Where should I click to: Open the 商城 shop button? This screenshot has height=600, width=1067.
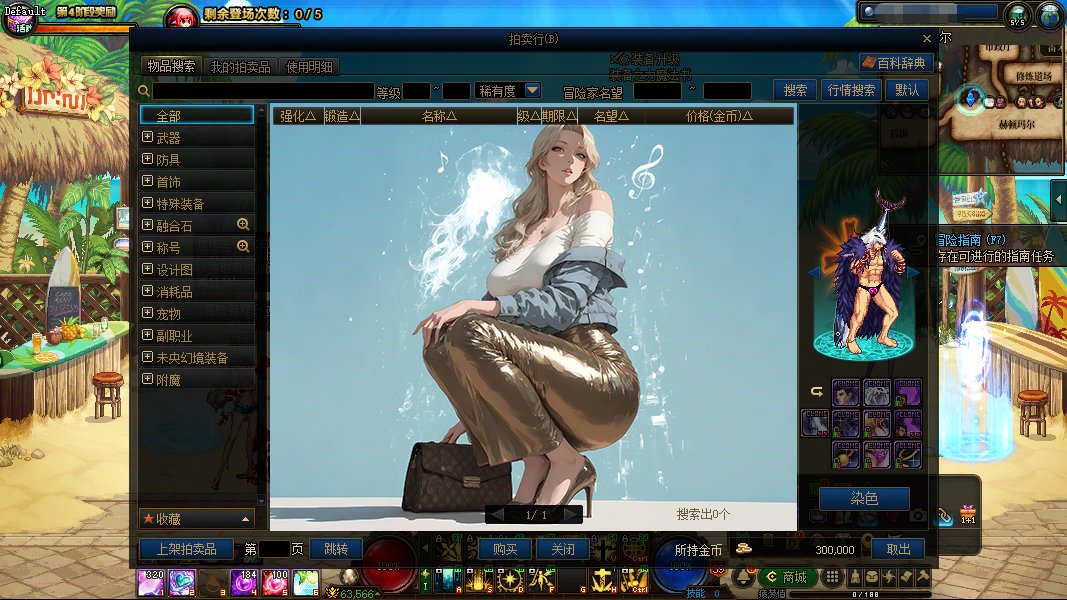[787, 578]
